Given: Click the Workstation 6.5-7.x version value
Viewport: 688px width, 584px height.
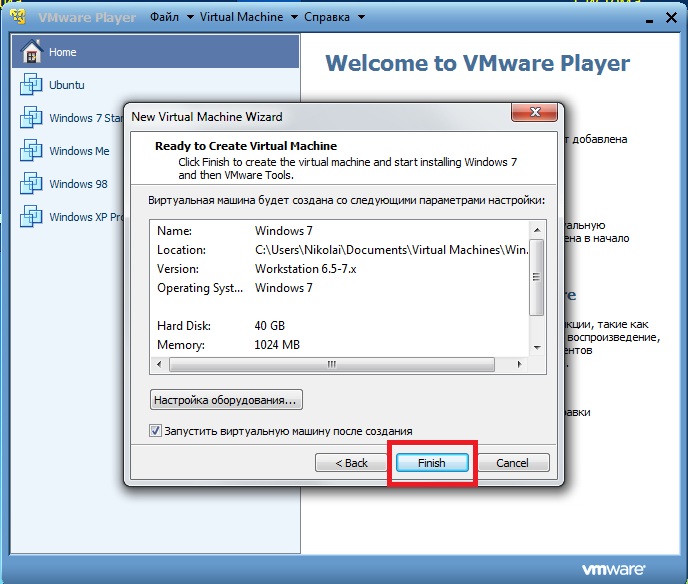Looking at the screenshot, I should pos(306,269).
